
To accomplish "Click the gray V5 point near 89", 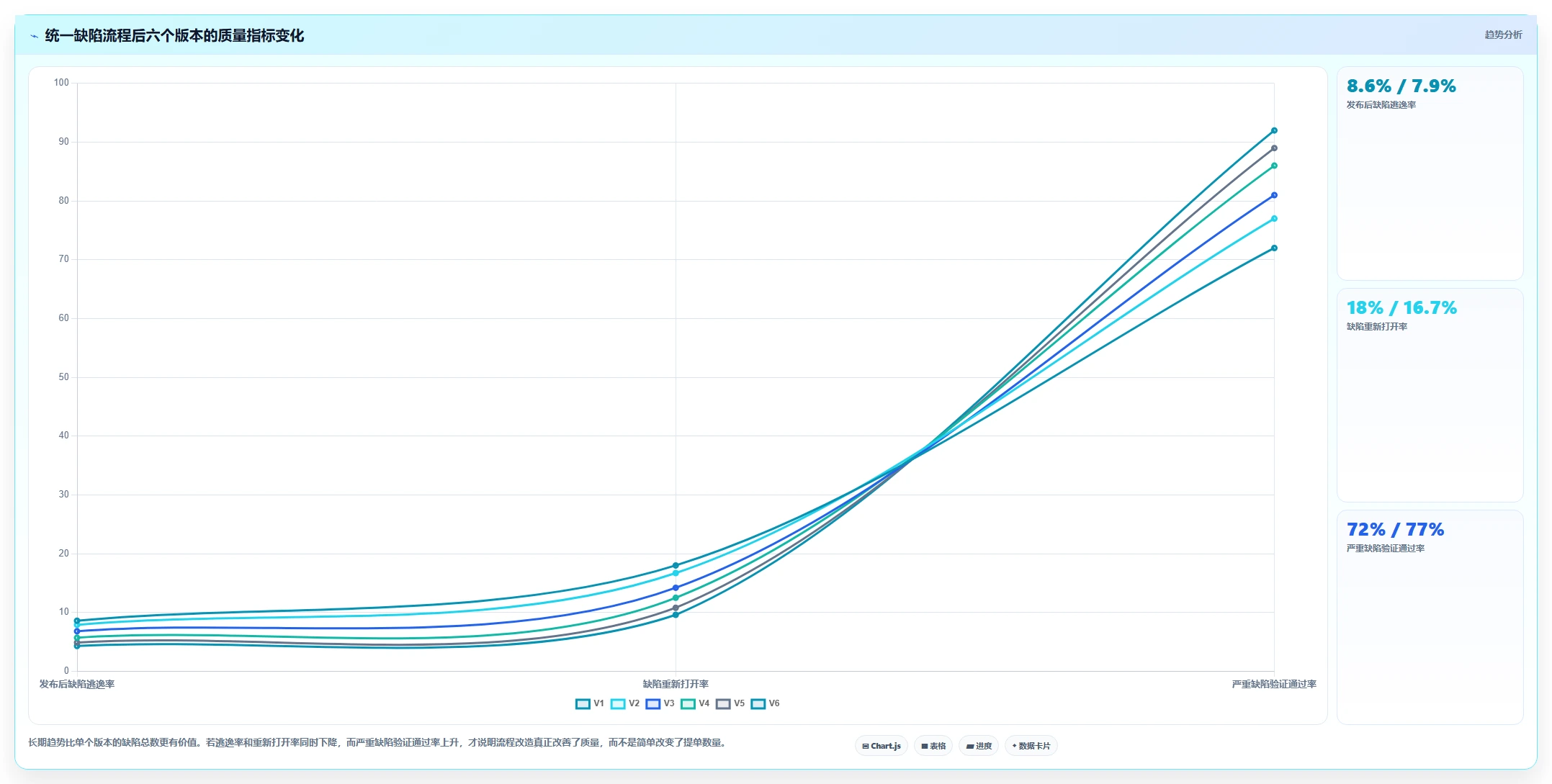I will [1274, 148].
